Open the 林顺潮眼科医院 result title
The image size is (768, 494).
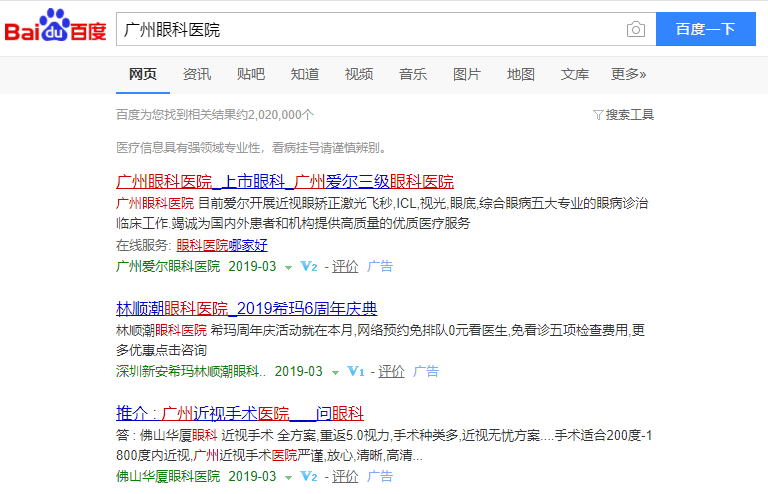(246, 308)
